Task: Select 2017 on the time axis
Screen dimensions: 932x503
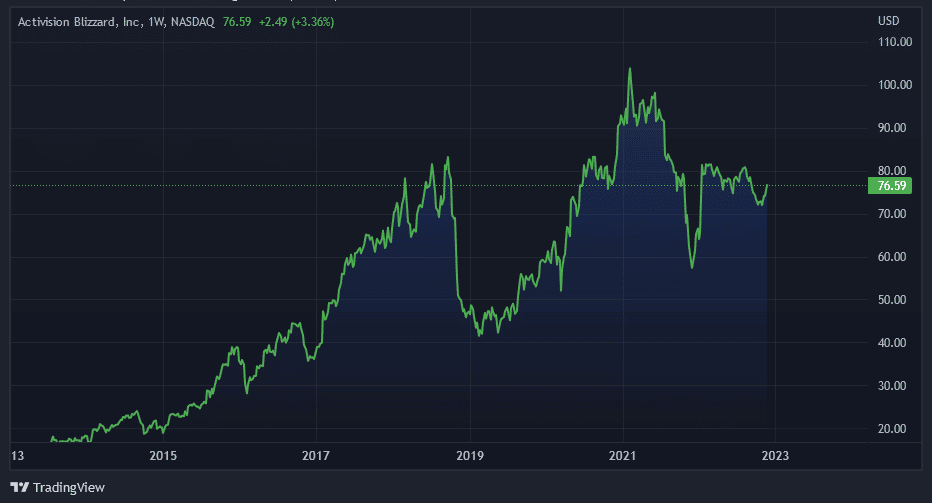Action: click(x=316, y=456)
